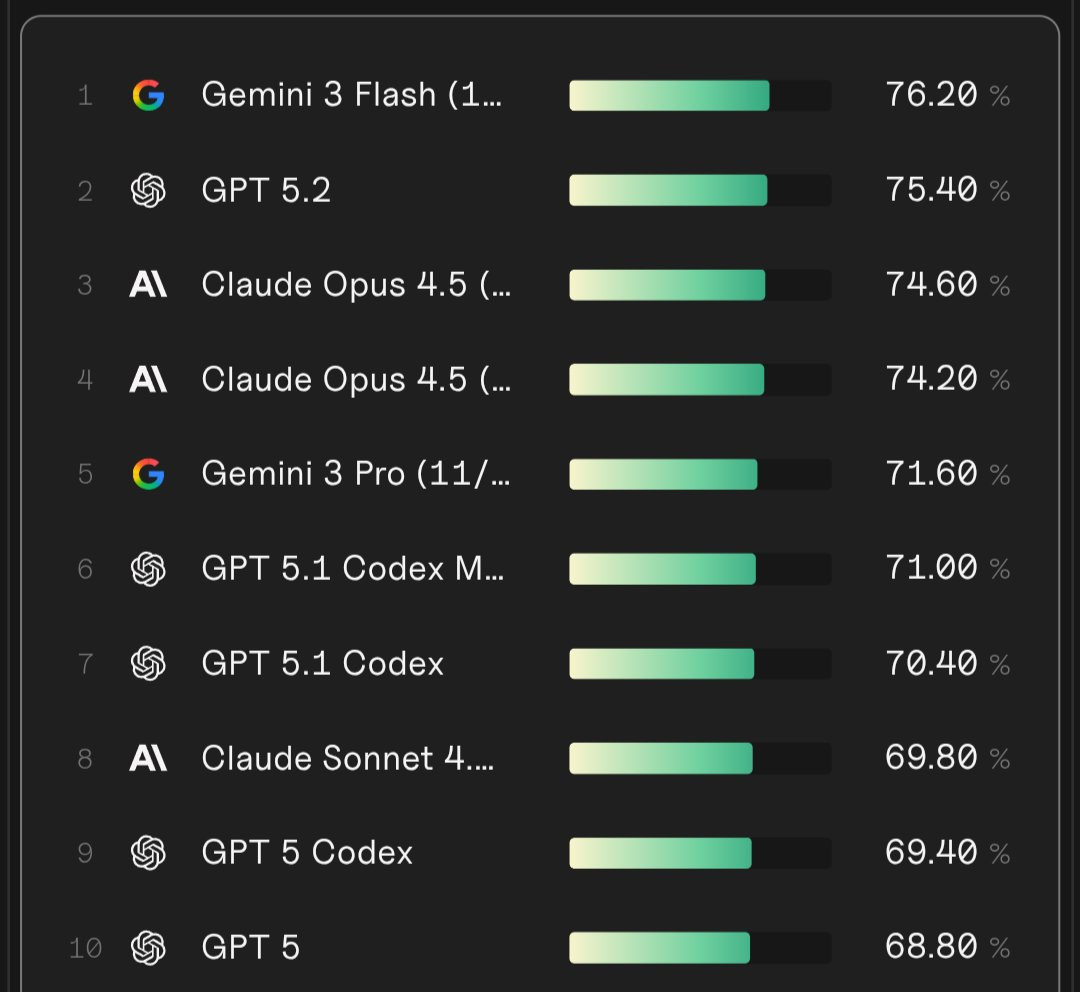Open the GPT 5 model entry
Image resolution: width=1080 pixels, height=992 pixels.
[251, 947]
